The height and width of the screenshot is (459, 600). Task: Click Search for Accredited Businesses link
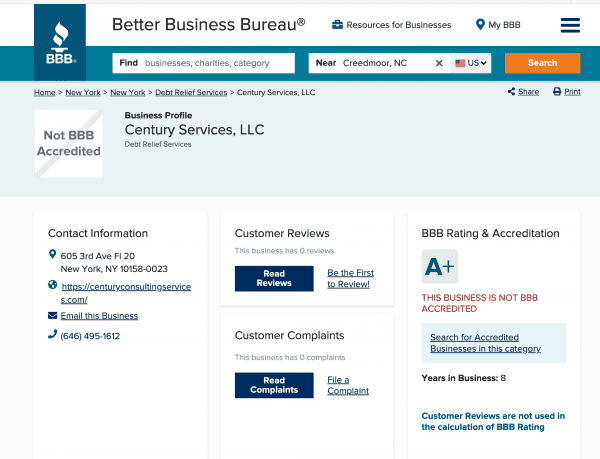point(485,343)
